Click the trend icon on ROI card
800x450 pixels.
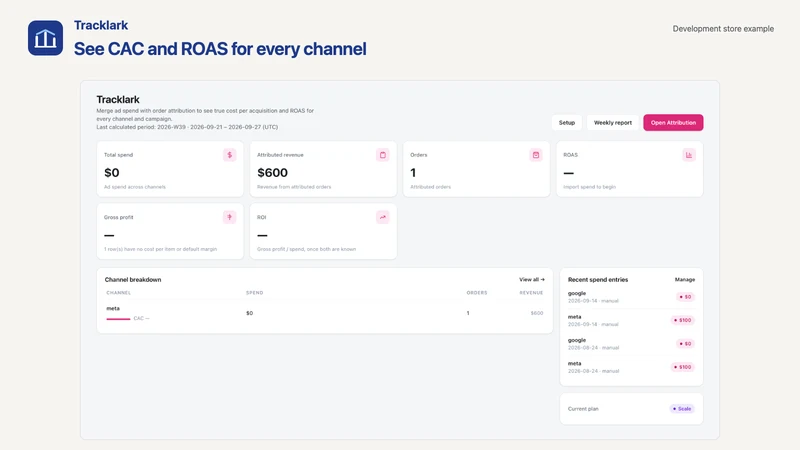point(383,217)
